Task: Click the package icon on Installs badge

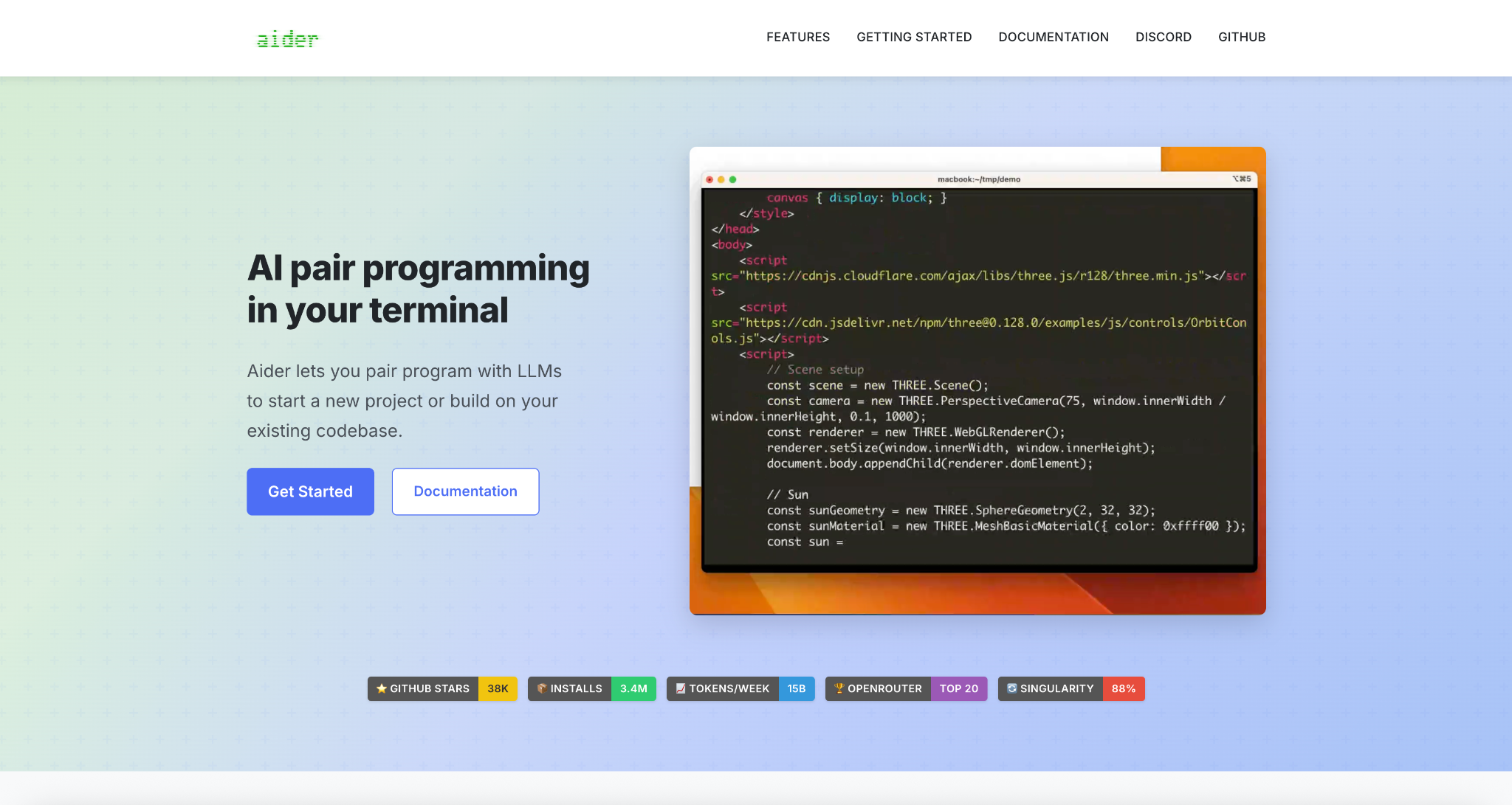Action: (542, 688)
